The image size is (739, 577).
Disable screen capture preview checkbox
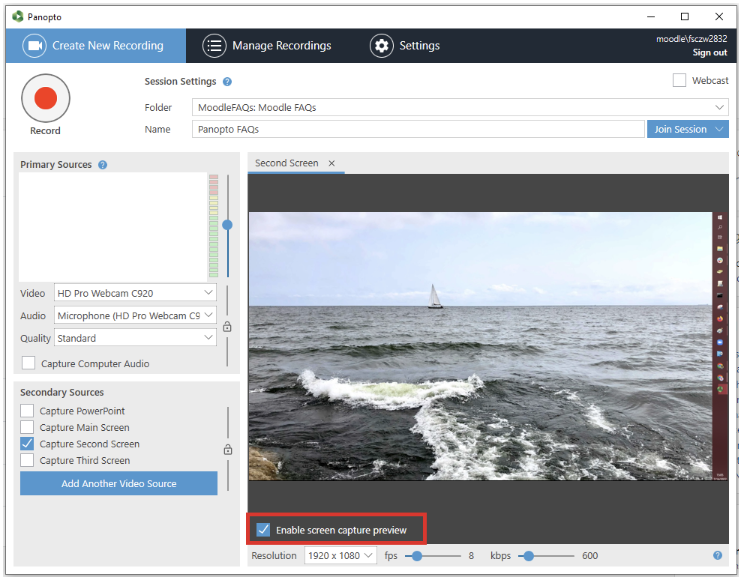[264, 529]
